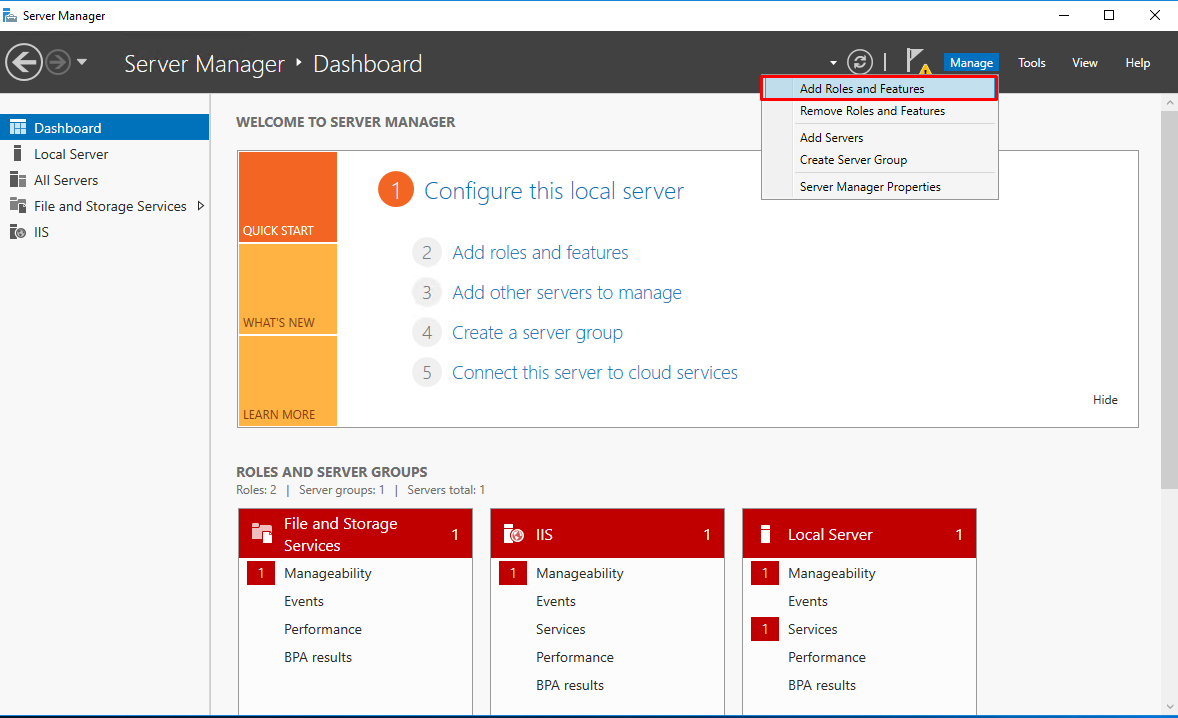The height and width of the screenshot is (718, 1178).
Task: Click Connect this server to cloud services
Action: [x=594, y=373]
